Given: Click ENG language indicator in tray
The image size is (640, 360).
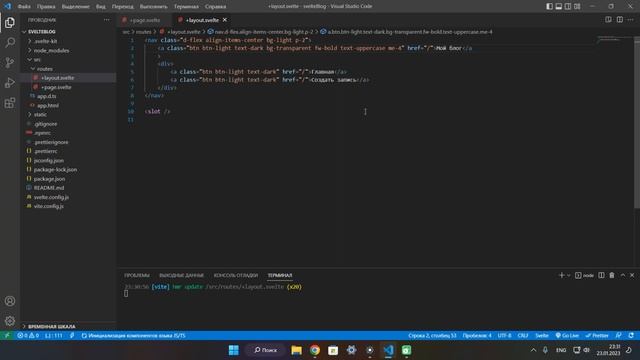Looking at the screenshot, I should [x=561, y=350].
